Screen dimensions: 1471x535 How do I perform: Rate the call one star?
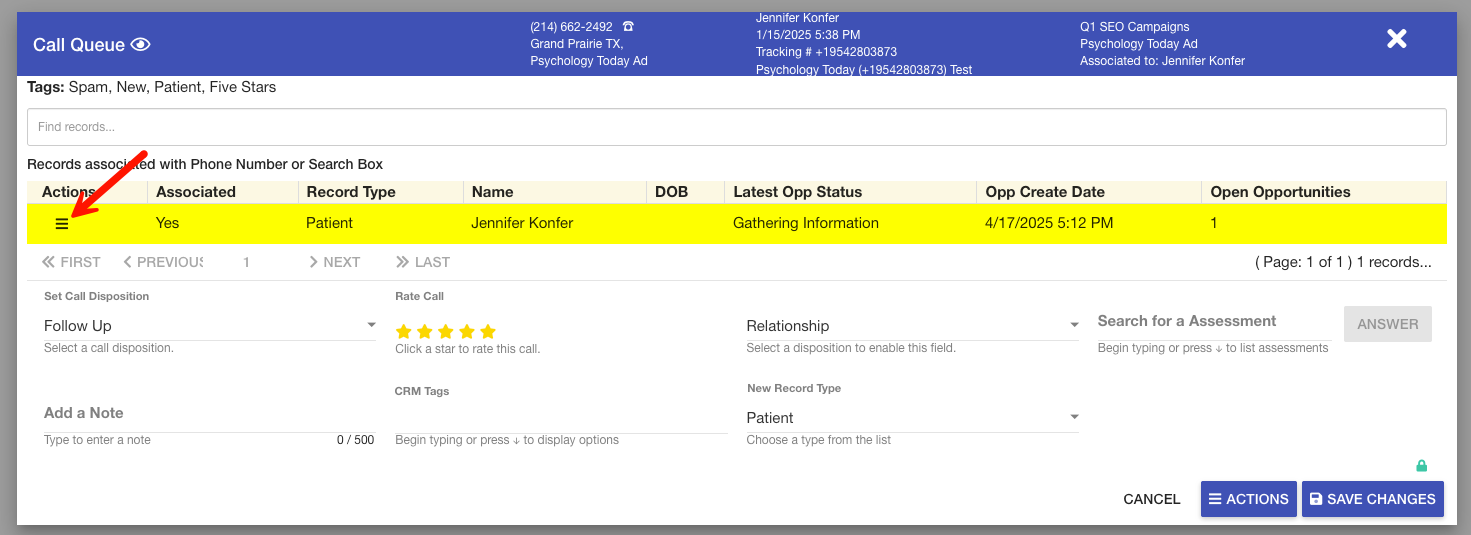(x=404, y=331)
